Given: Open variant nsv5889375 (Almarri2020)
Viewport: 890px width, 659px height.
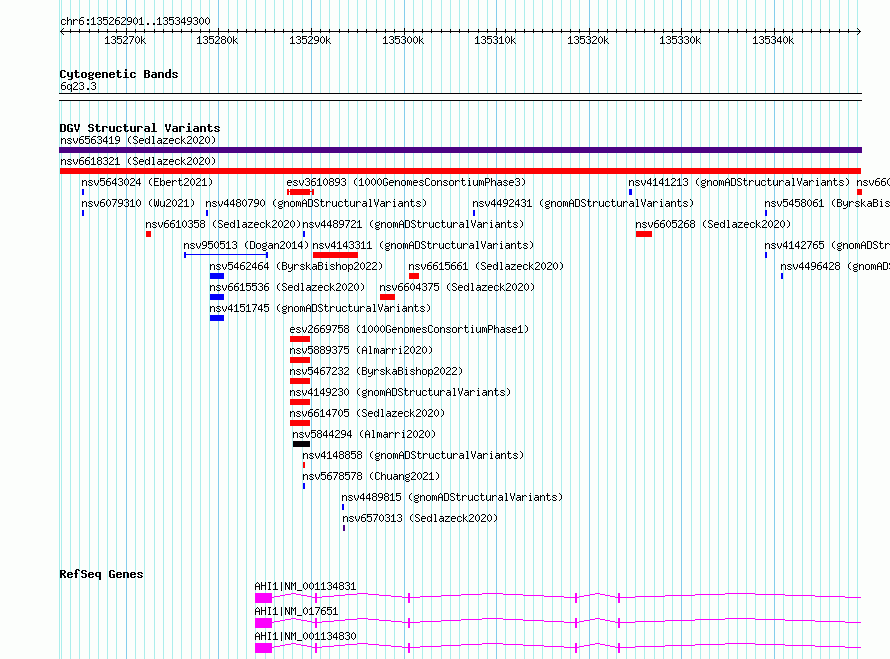Looking at the screenshot, I should [361, 350].
